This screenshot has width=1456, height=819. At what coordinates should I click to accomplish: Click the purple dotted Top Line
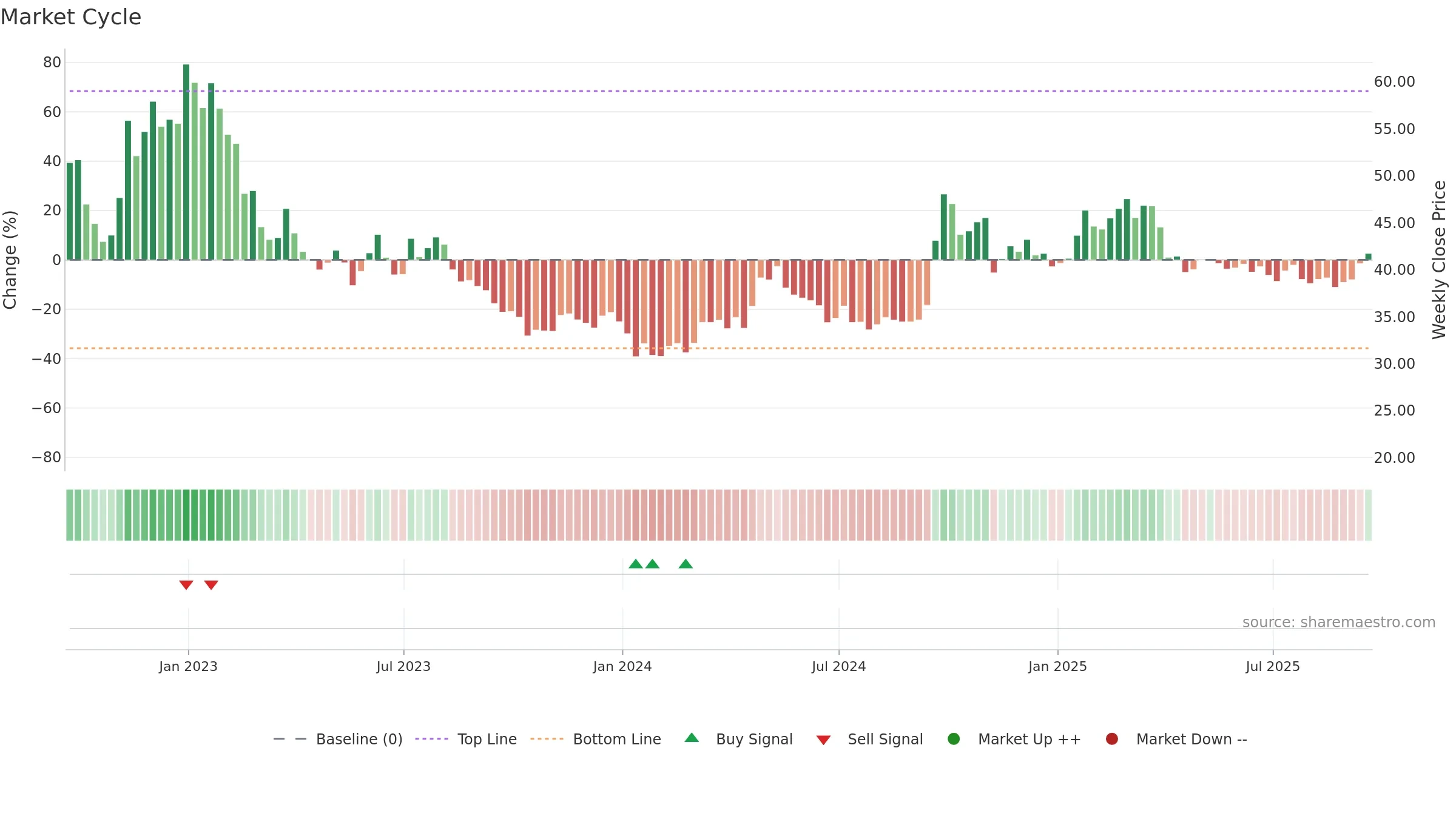[719, 91]
